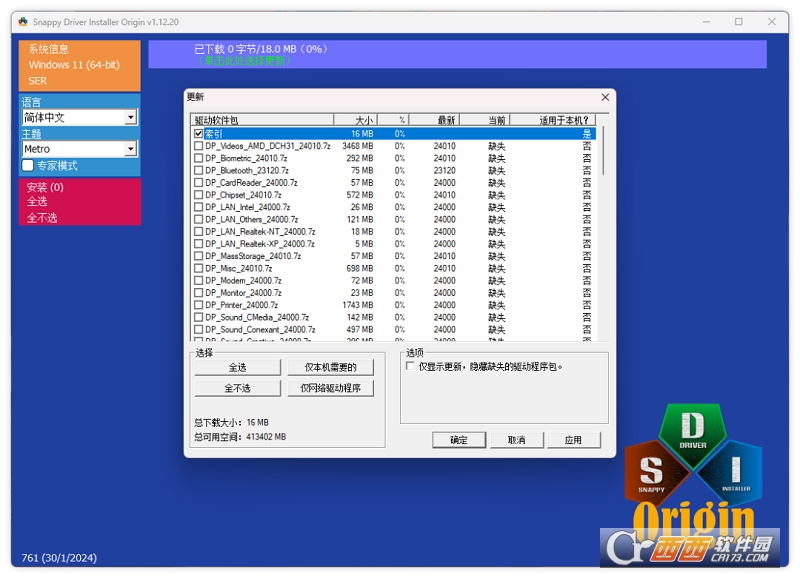
Task: Sort by % column header
Action: (393, 120)
